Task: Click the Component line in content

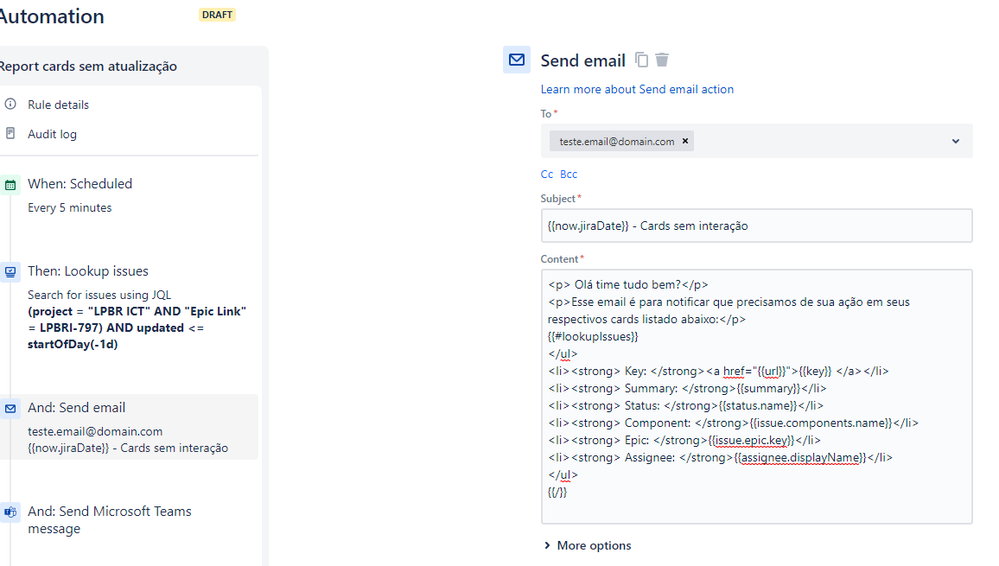Action: (733, 423)
